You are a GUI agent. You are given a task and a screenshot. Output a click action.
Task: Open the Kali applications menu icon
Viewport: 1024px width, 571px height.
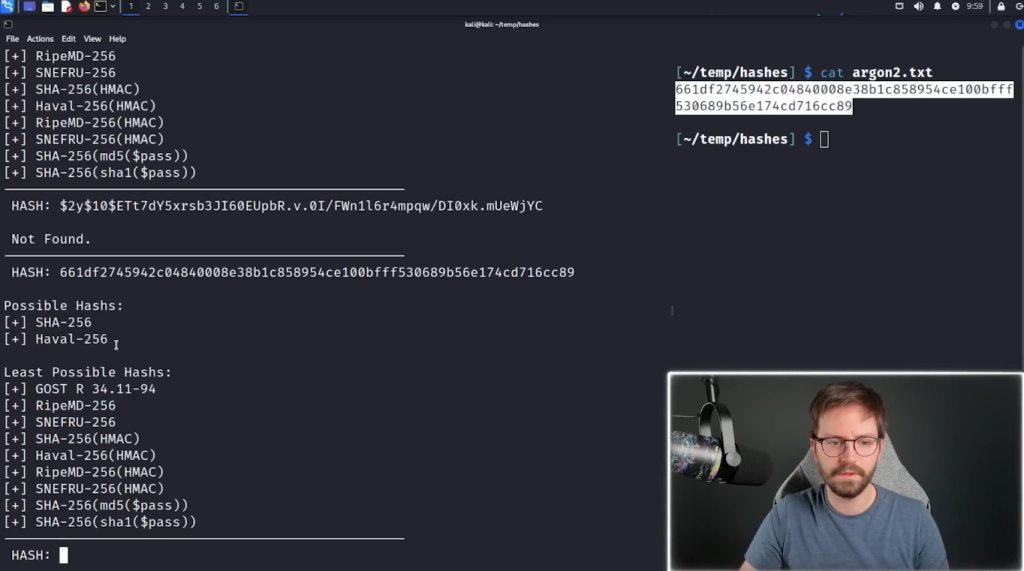7,7
